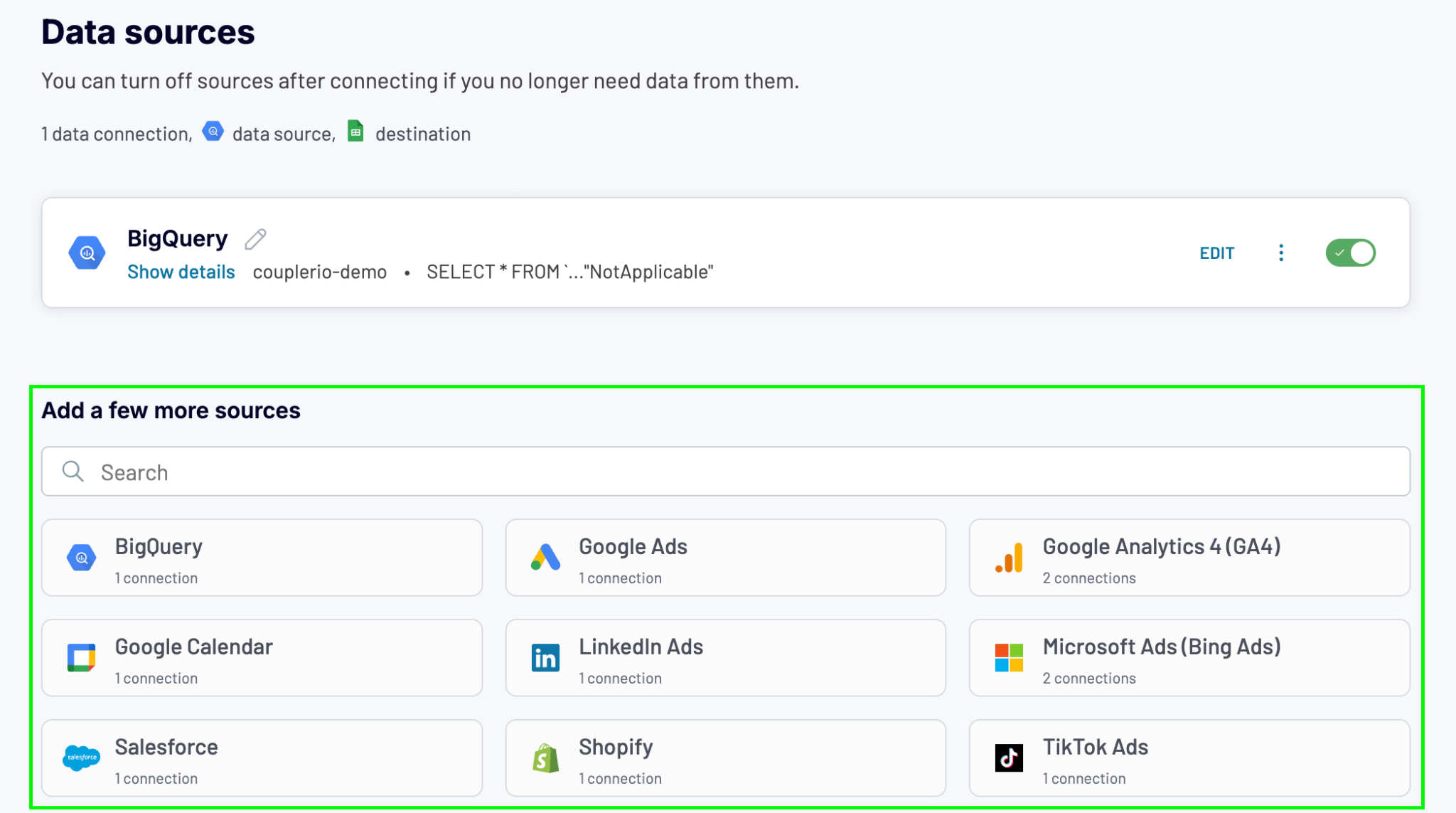This screenshot has height=813, width=1456.
Task: Click the green destination spreadsheet icon
Action: (355, 131)
